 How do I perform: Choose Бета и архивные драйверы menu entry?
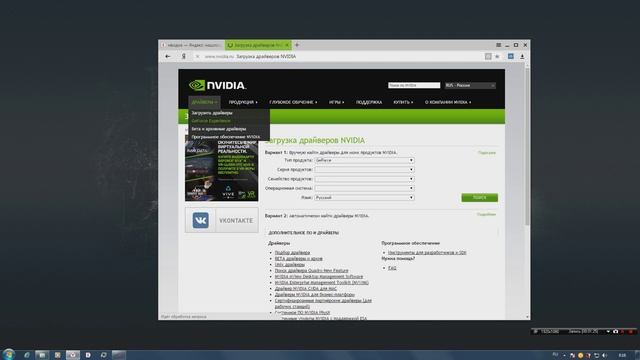click(219, 129)
